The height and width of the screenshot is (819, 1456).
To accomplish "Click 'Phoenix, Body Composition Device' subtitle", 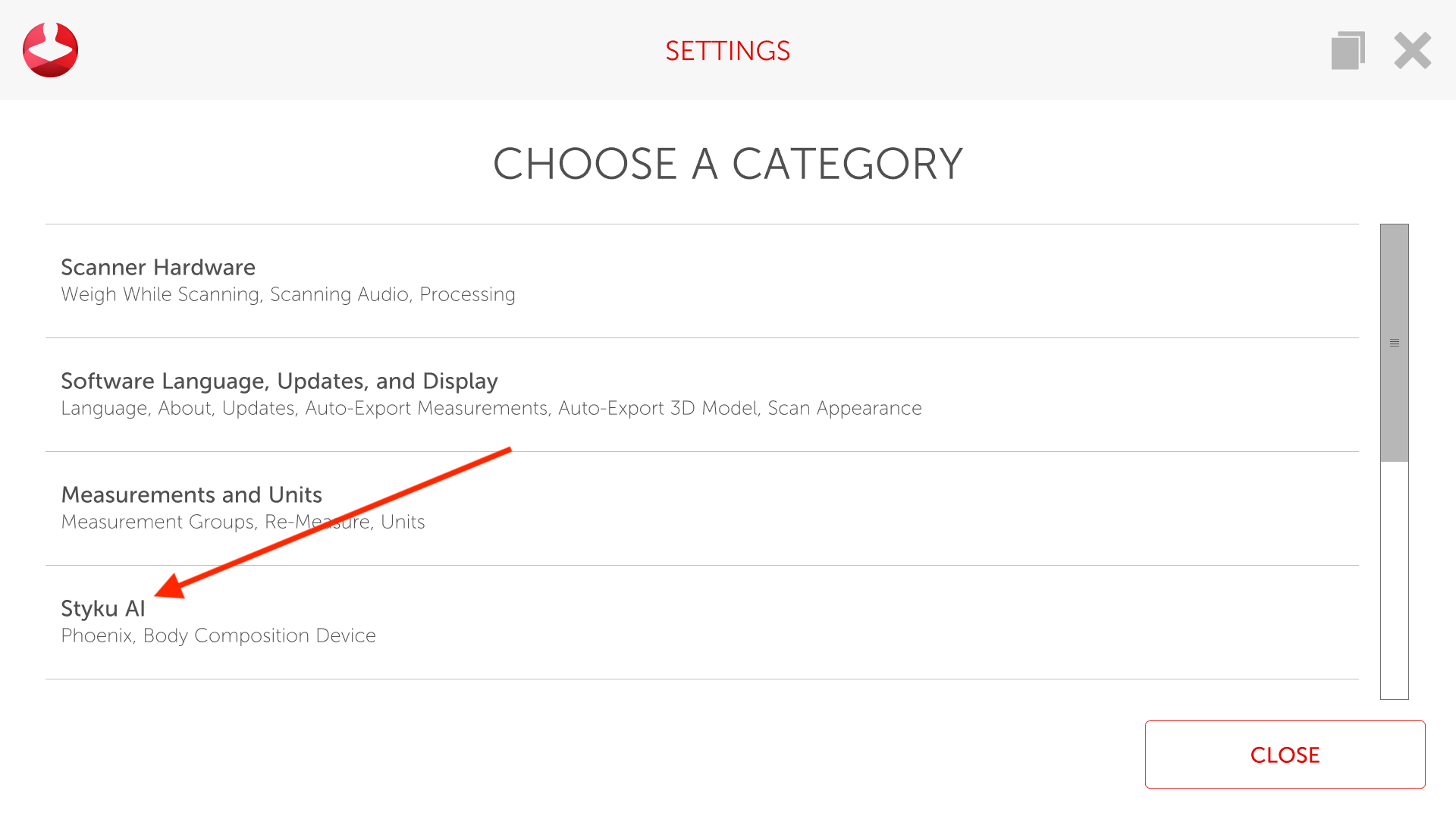I will [x=218, y=636].
